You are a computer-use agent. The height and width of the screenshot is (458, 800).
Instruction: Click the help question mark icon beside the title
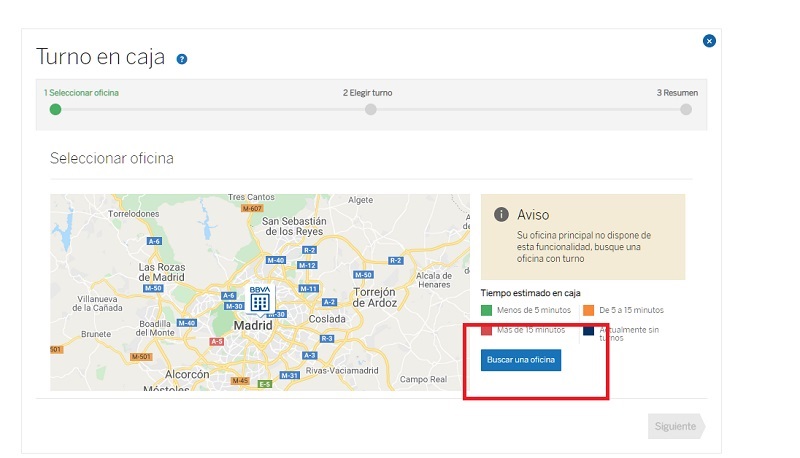[x=182, y=59]
